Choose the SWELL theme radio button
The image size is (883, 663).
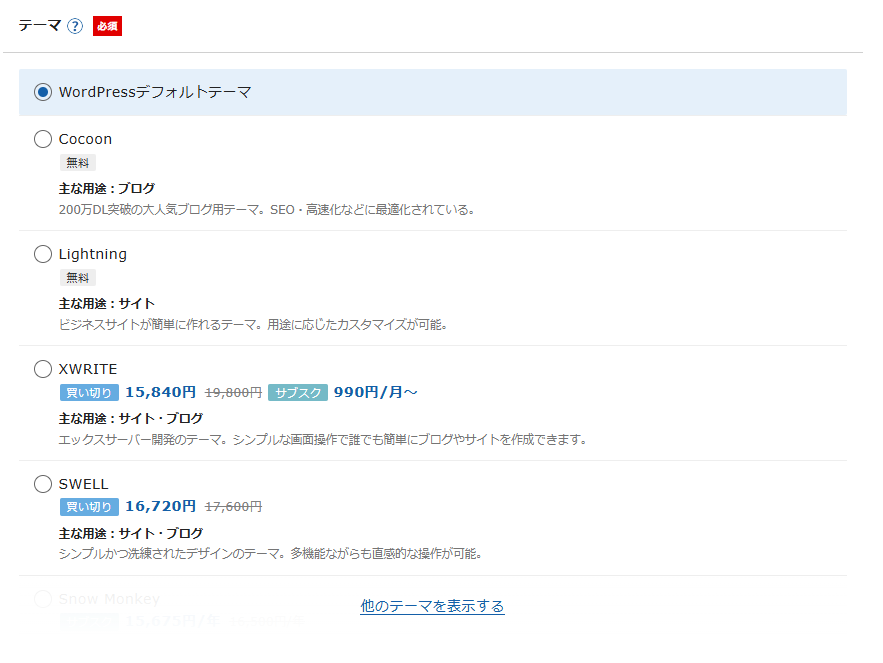coord(43,484)
